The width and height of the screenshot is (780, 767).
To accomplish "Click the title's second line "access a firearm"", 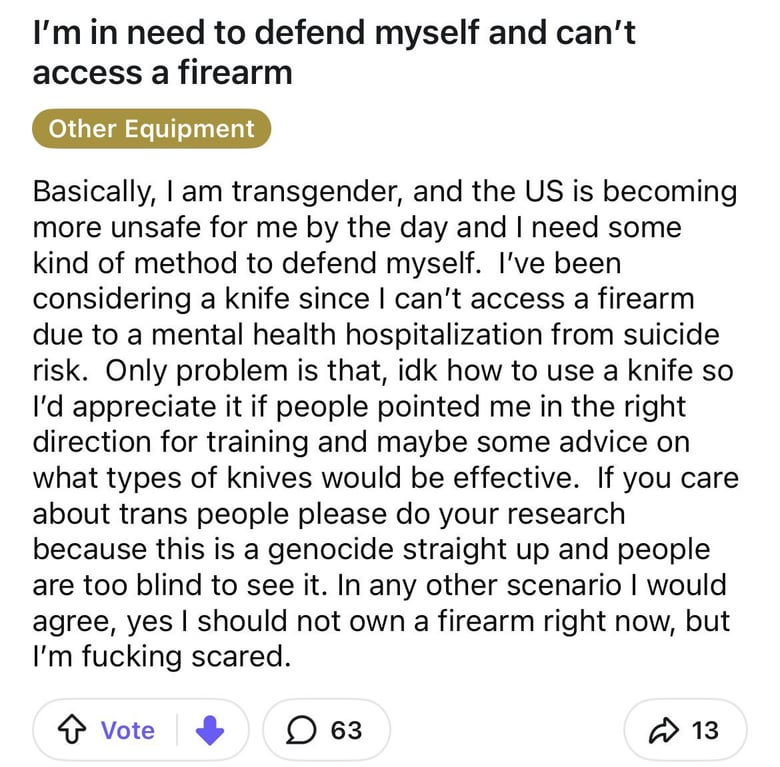I will point(162,73).
